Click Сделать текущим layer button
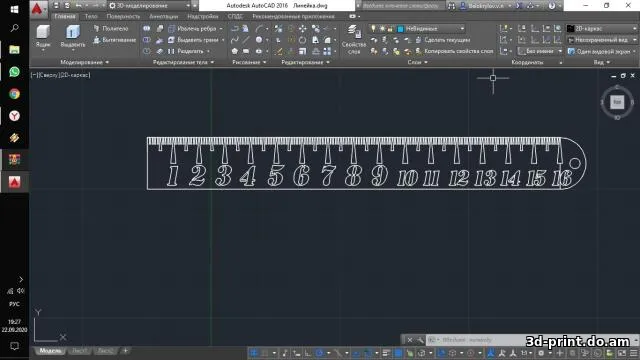Viewport: 640px width, 360px height. [443, 40]
